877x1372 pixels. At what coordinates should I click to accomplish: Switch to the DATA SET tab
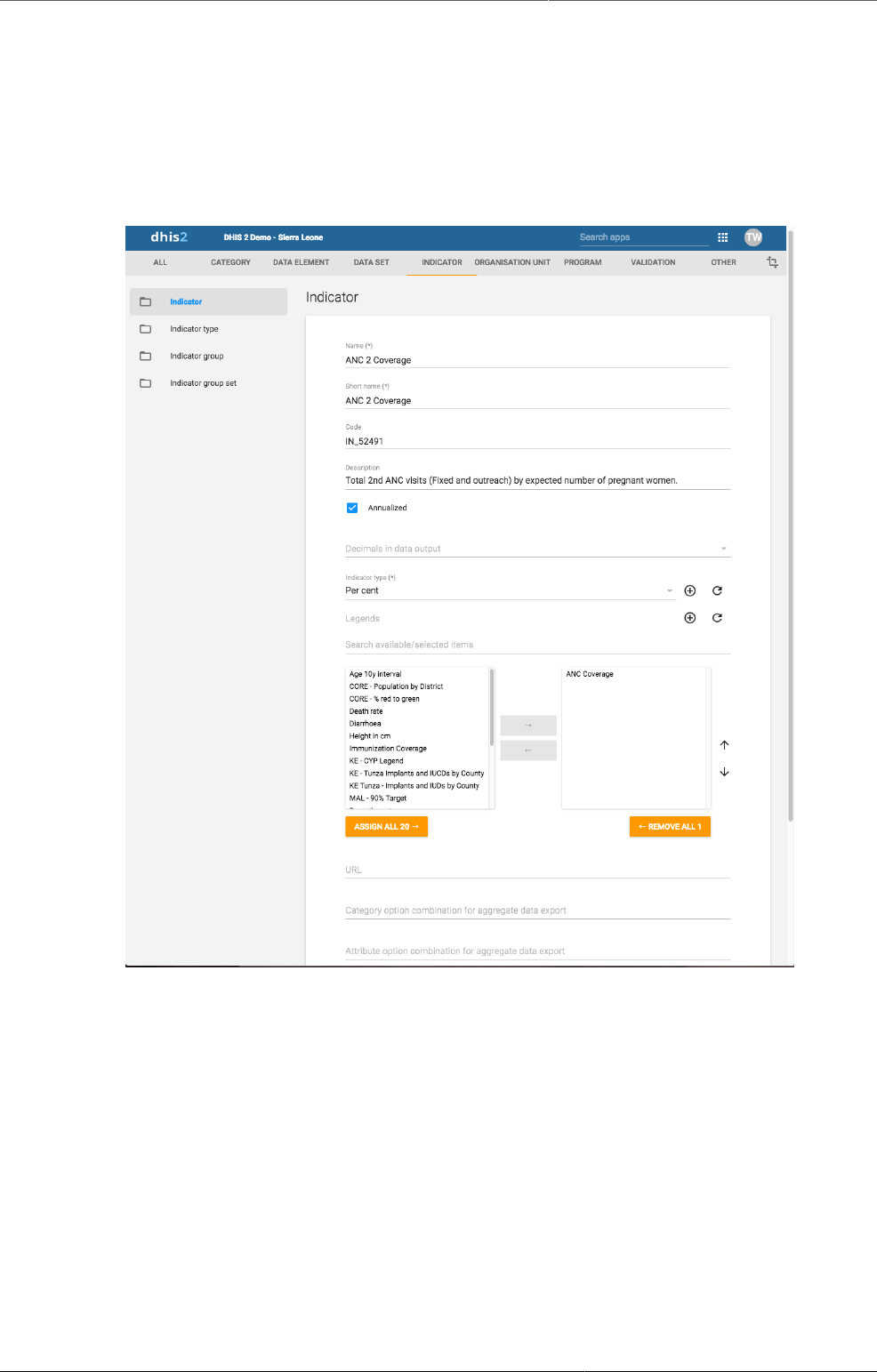[371, 262]
